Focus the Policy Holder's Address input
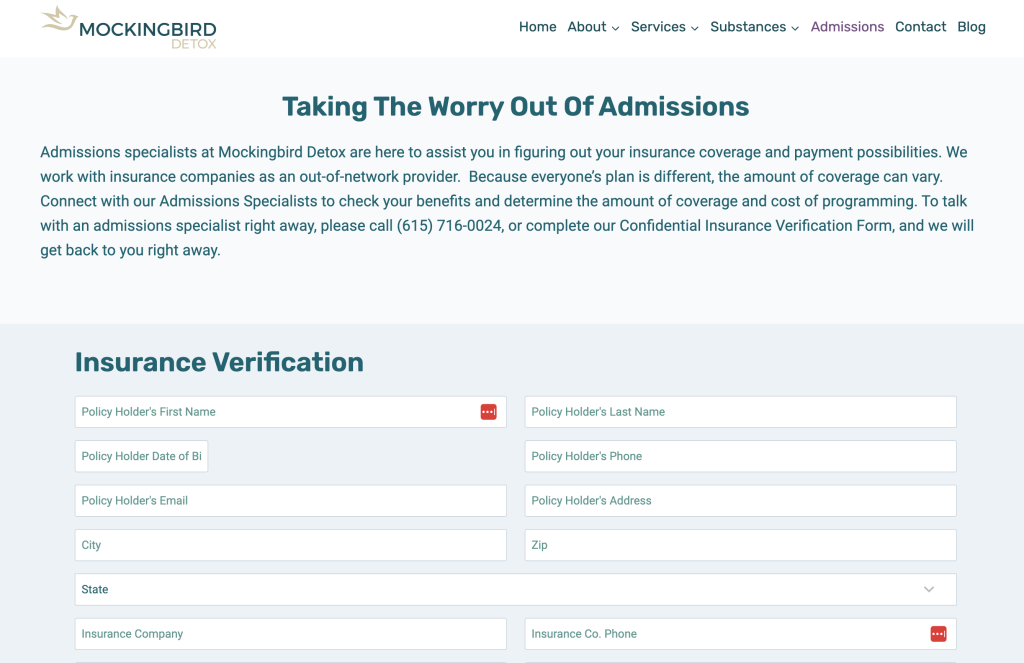Viewport: 1024px width, 663px height. click(740, 501)
